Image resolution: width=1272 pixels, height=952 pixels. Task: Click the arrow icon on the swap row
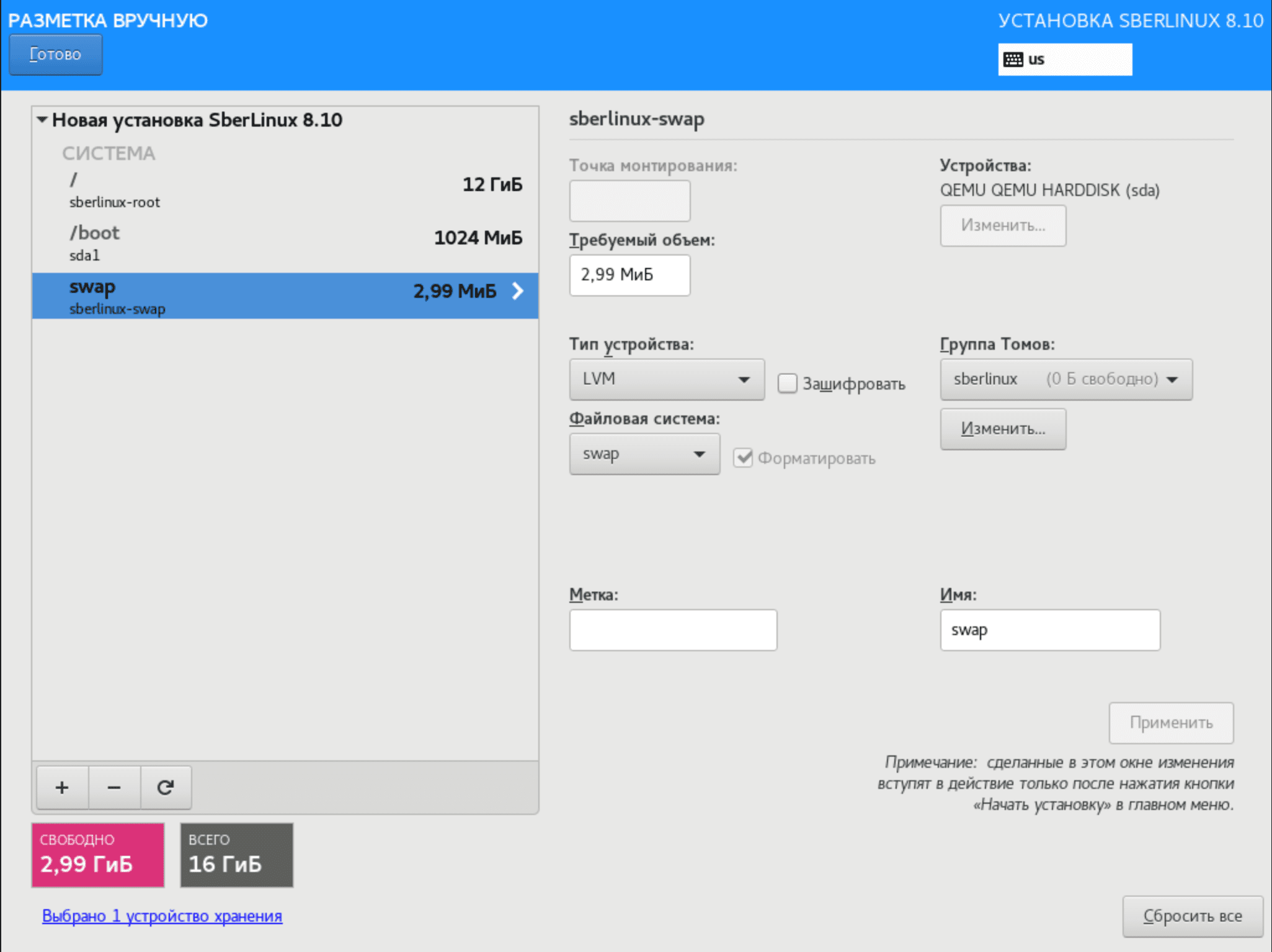click(518, 291)
